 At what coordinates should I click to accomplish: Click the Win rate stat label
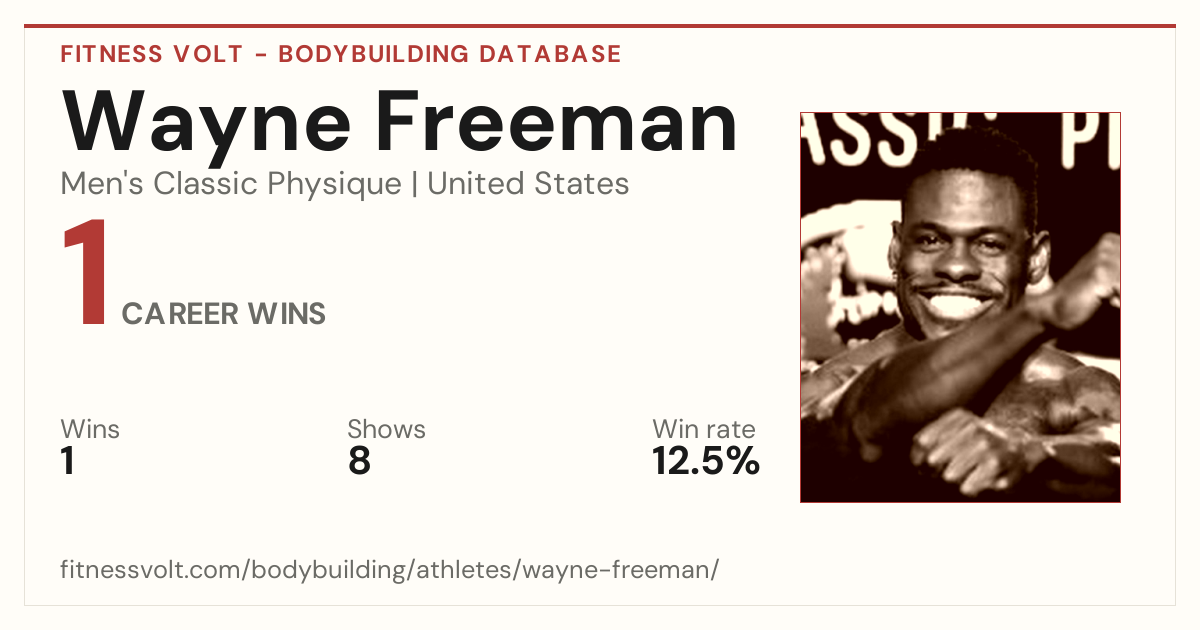pyautogui.click(x=704, y=430)
